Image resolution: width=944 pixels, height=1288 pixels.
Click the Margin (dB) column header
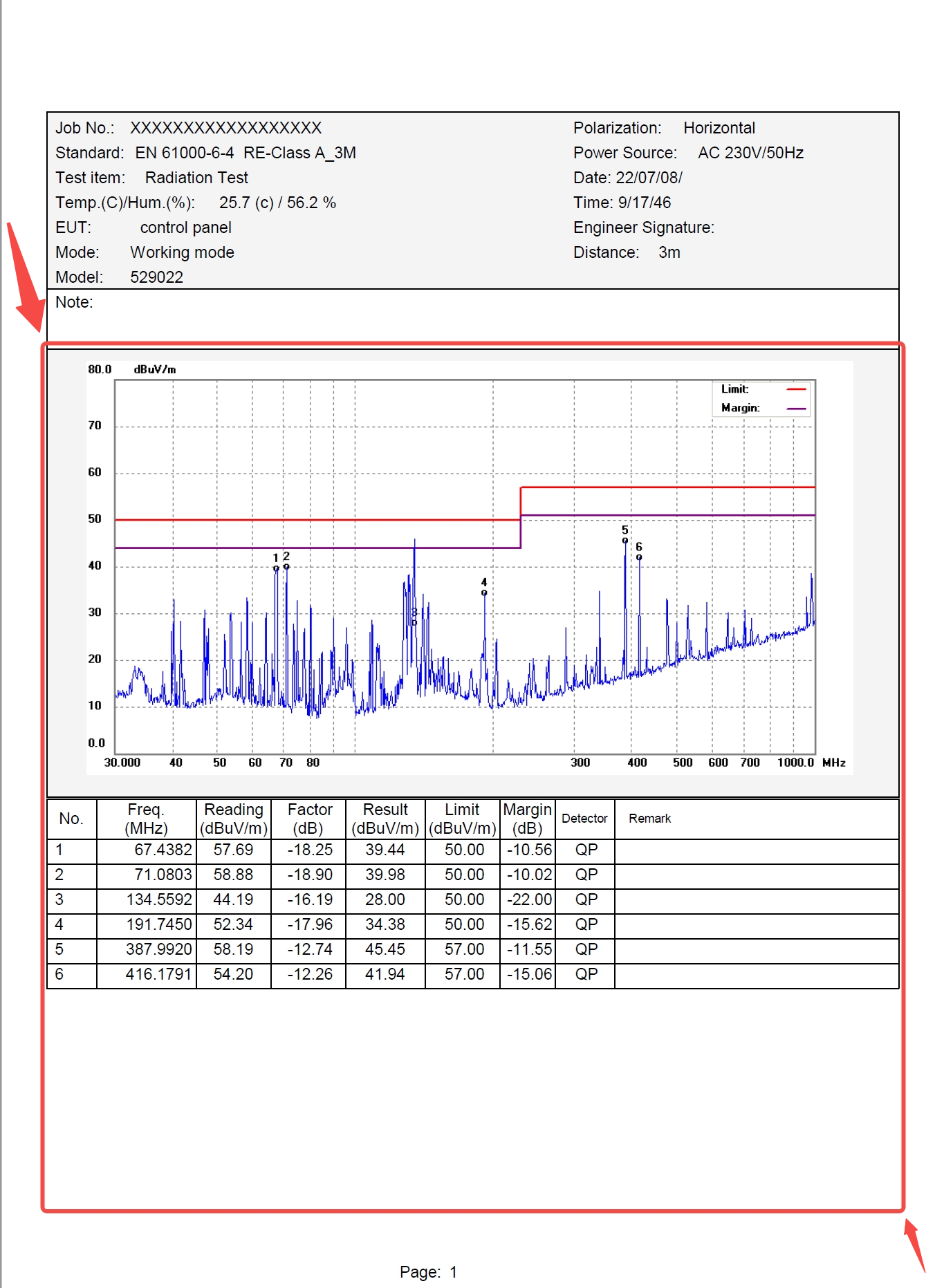[527, 819]
